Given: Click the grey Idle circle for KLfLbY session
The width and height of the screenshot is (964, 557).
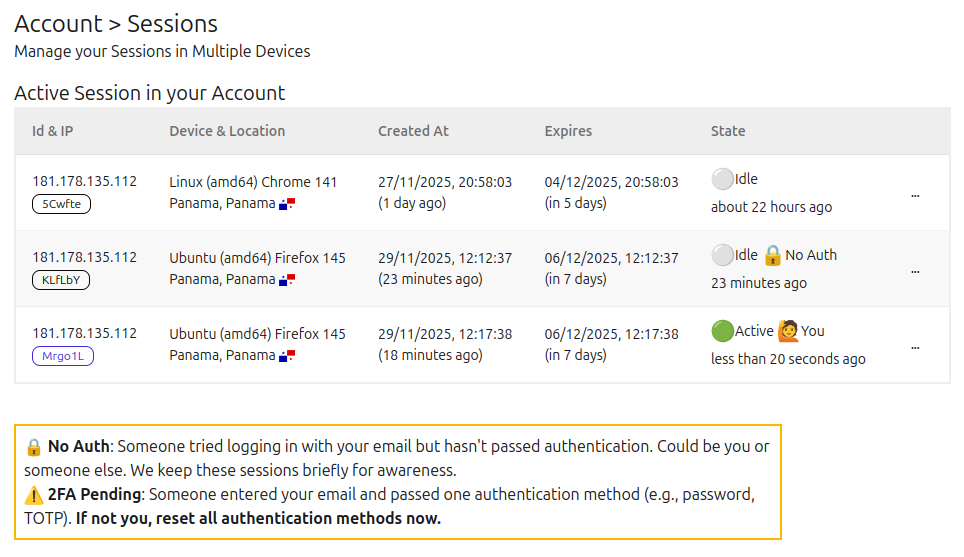Looking at the screenshot, I should (x=722, y=255).
